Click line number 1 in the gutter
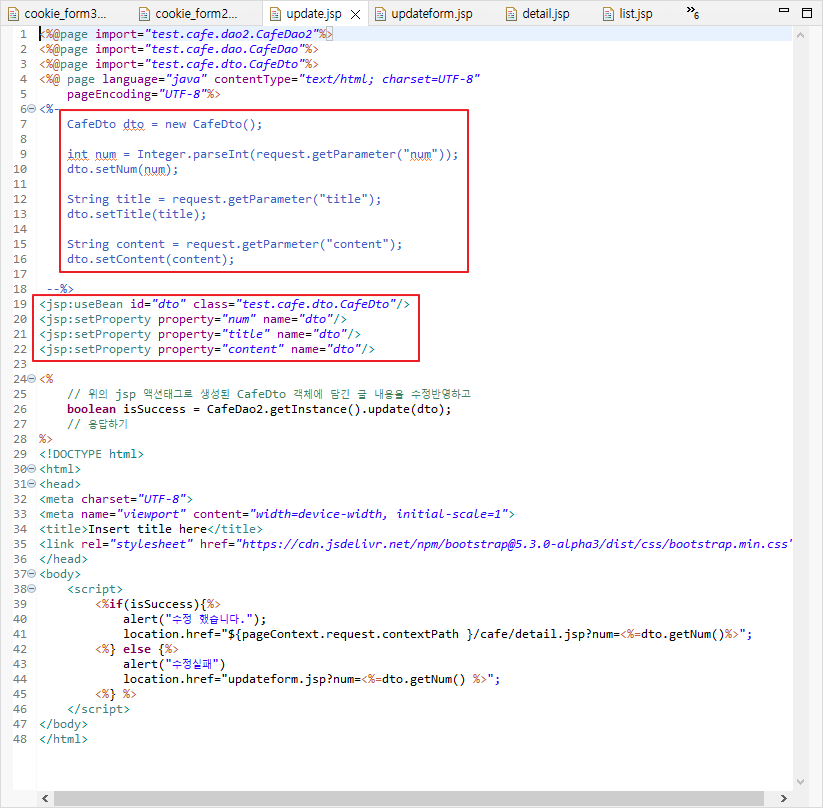Image resolution: width=823 pixels, height=808 pixels. coord(23,34)
